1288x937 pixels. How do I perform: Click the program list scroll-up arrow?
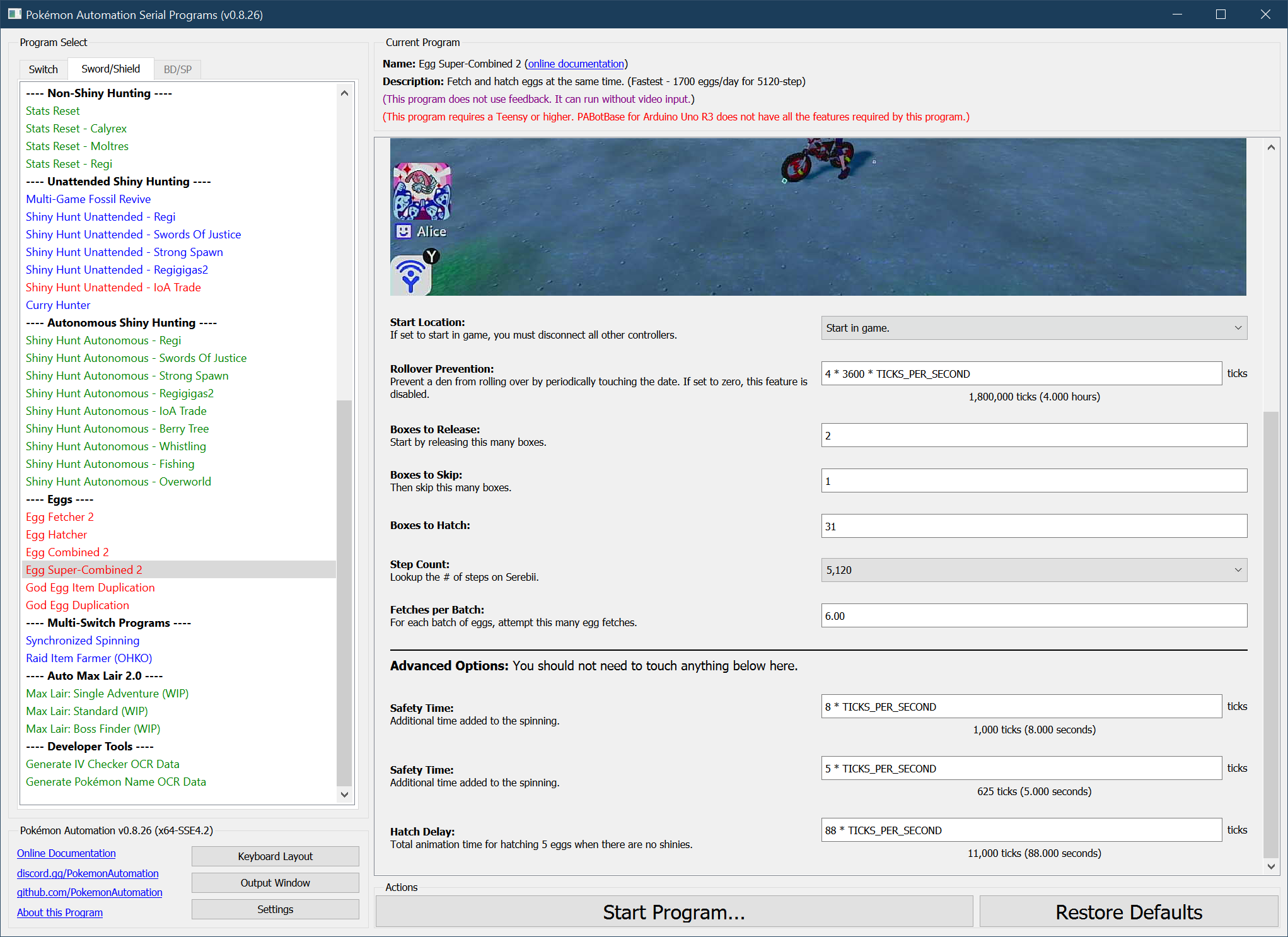tap(344, 93)
